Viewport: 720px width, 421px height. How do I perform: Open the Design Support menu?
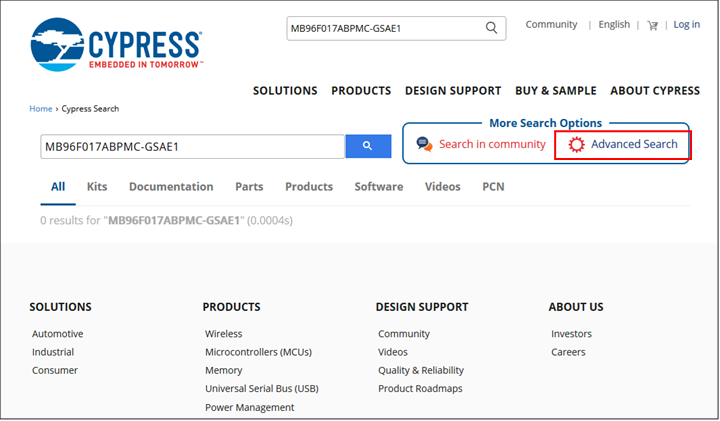453,91
